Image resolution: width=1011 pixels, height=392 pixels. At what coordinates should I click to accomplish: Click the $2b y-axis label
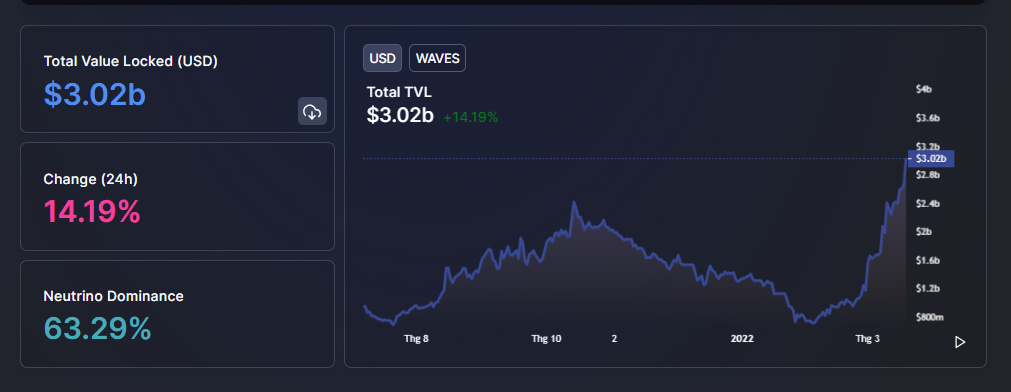point(924,231)
